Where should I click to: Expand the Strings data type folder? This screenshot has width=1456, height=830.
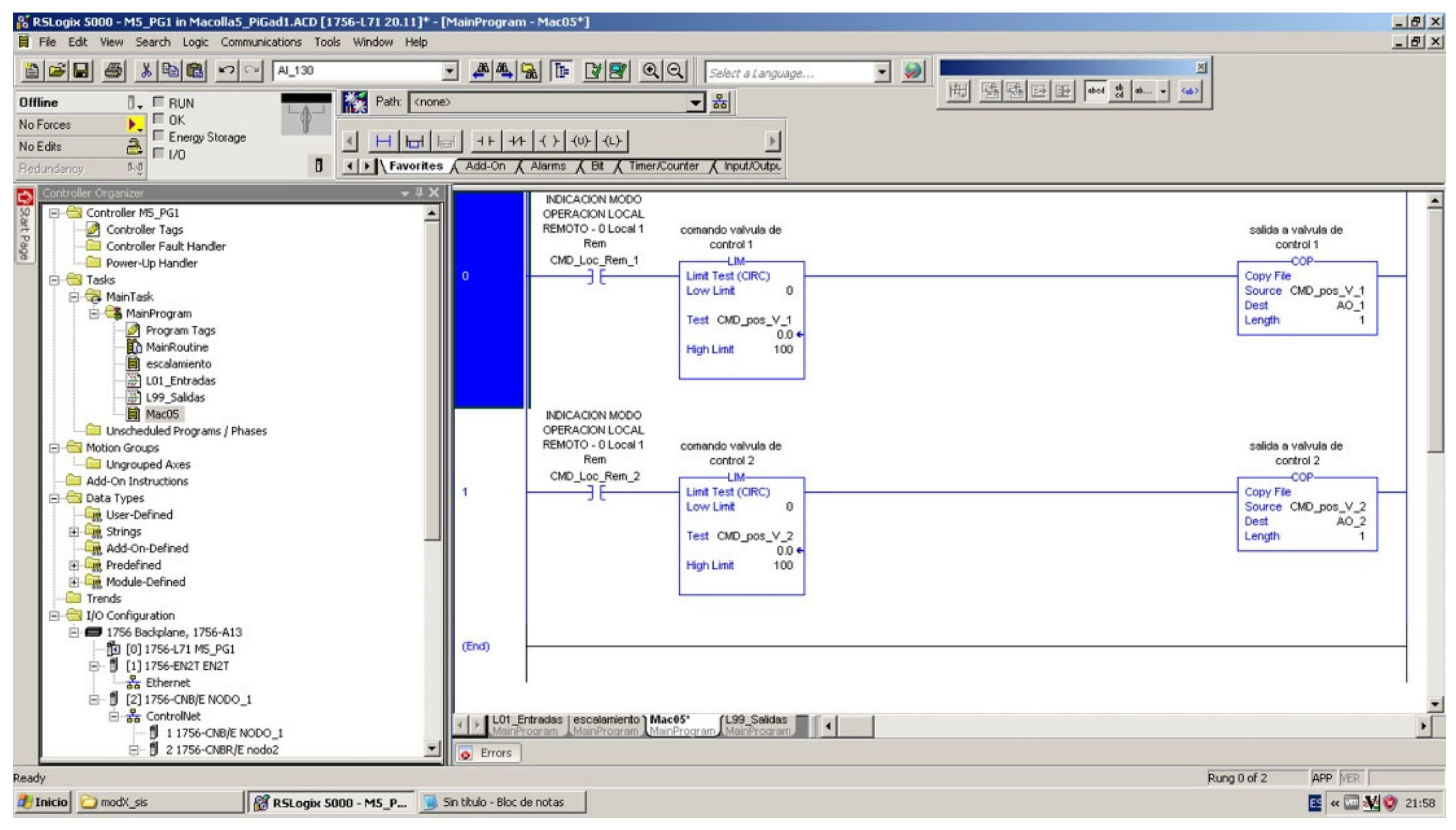74,532
